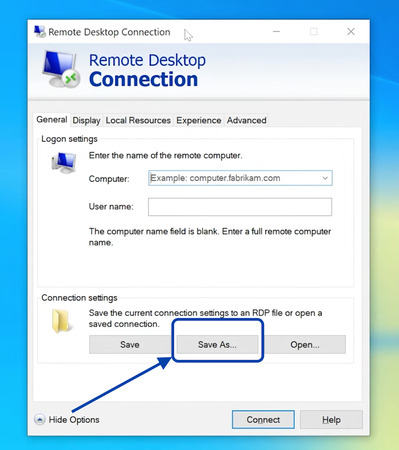Viewport: 399px width, 450px height.
Task: Open the Local Resources tab
Action: click(x=138, y=121)
